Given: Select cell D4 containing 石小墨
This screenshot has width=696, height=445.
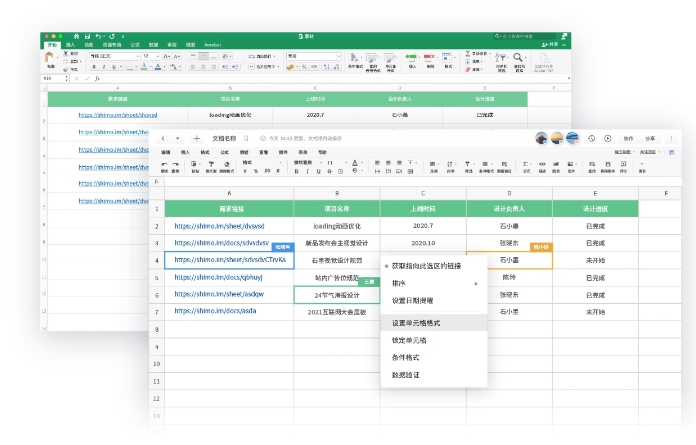Looking at the screenshot, I should (508, 260).
